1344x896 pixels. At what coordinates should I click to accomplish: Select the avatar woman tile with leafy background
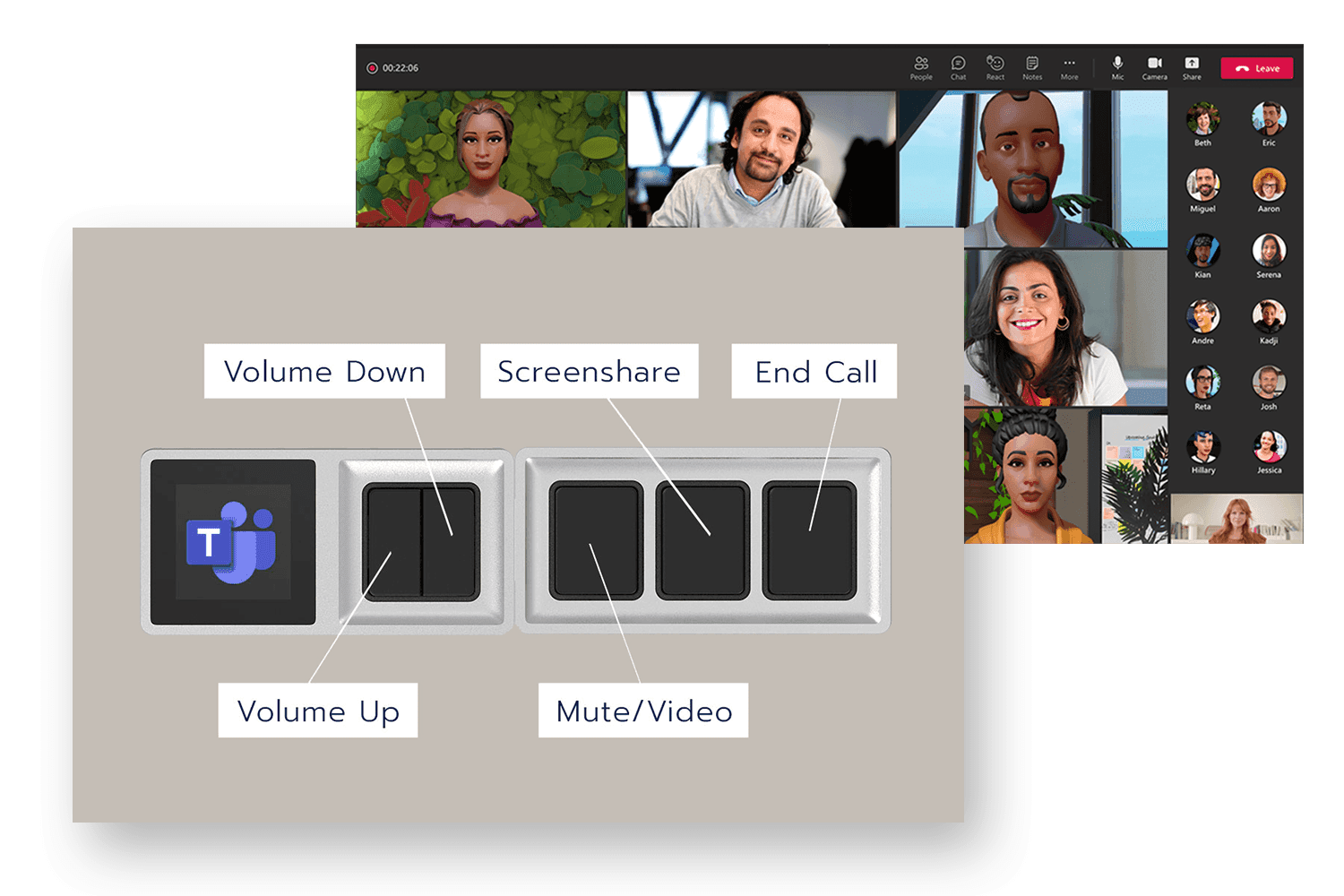pos(491,159)
